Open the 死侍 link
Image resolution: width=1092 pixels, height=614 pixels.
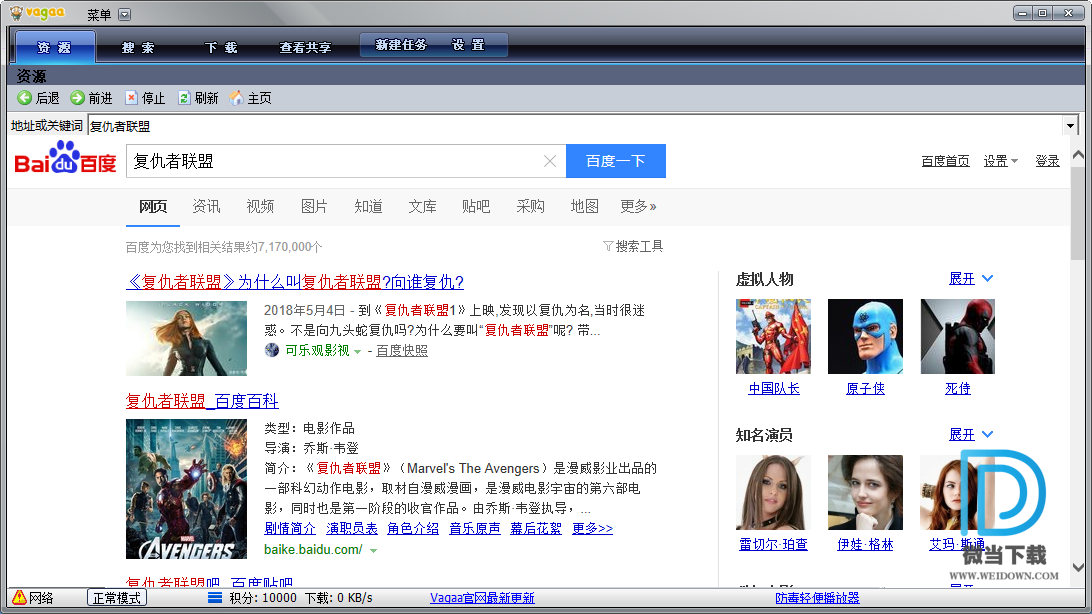(958, 388)
